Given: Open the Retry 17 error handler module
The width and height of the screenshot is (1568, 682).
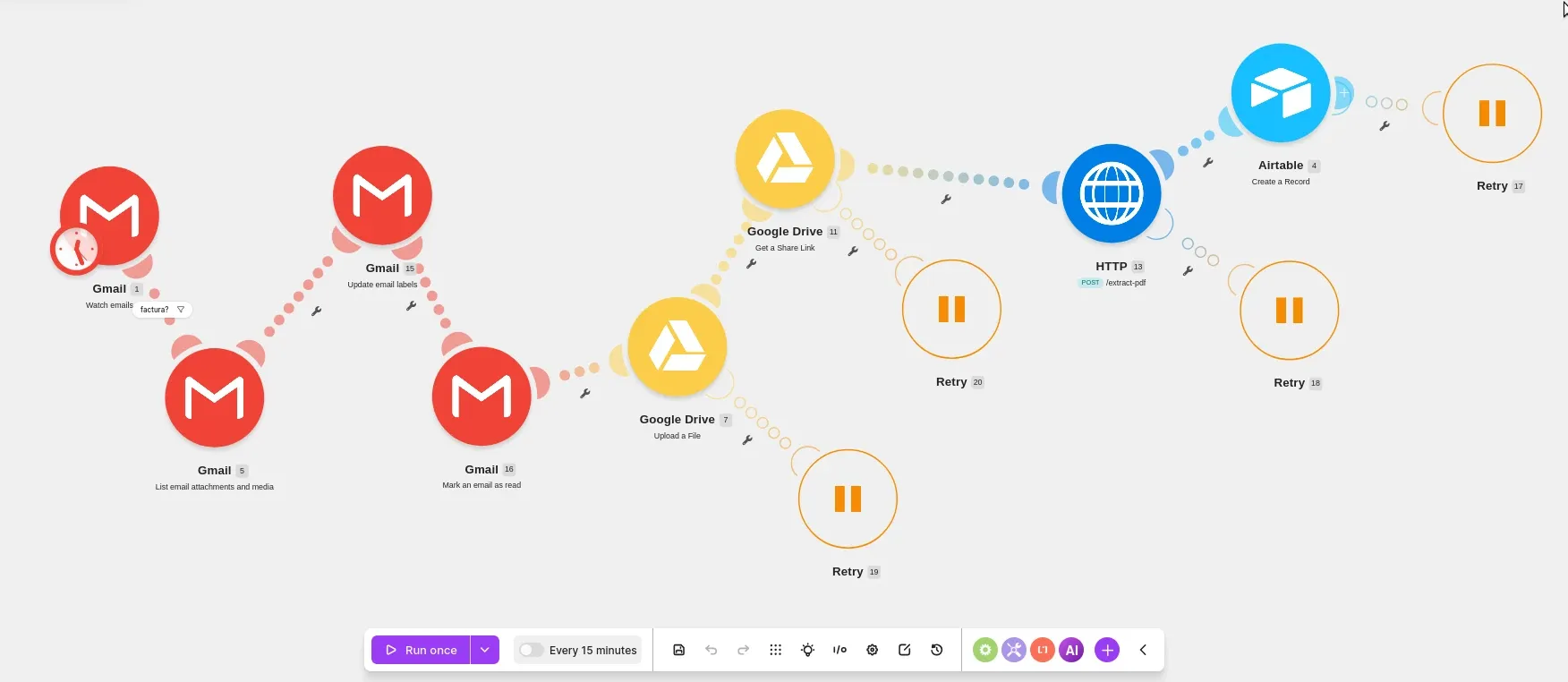Looking at the screenshot, I should [1493, 113].
